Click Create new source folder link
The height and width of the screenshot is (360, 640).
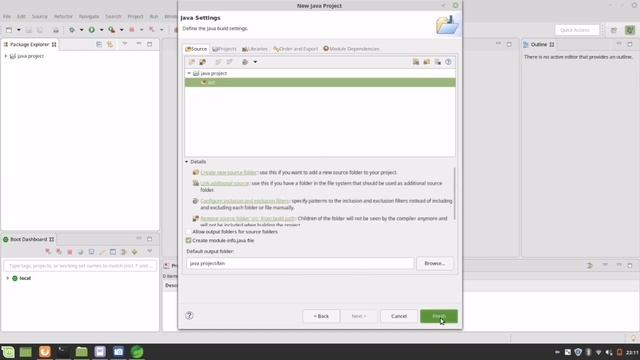tap(229, 172)
